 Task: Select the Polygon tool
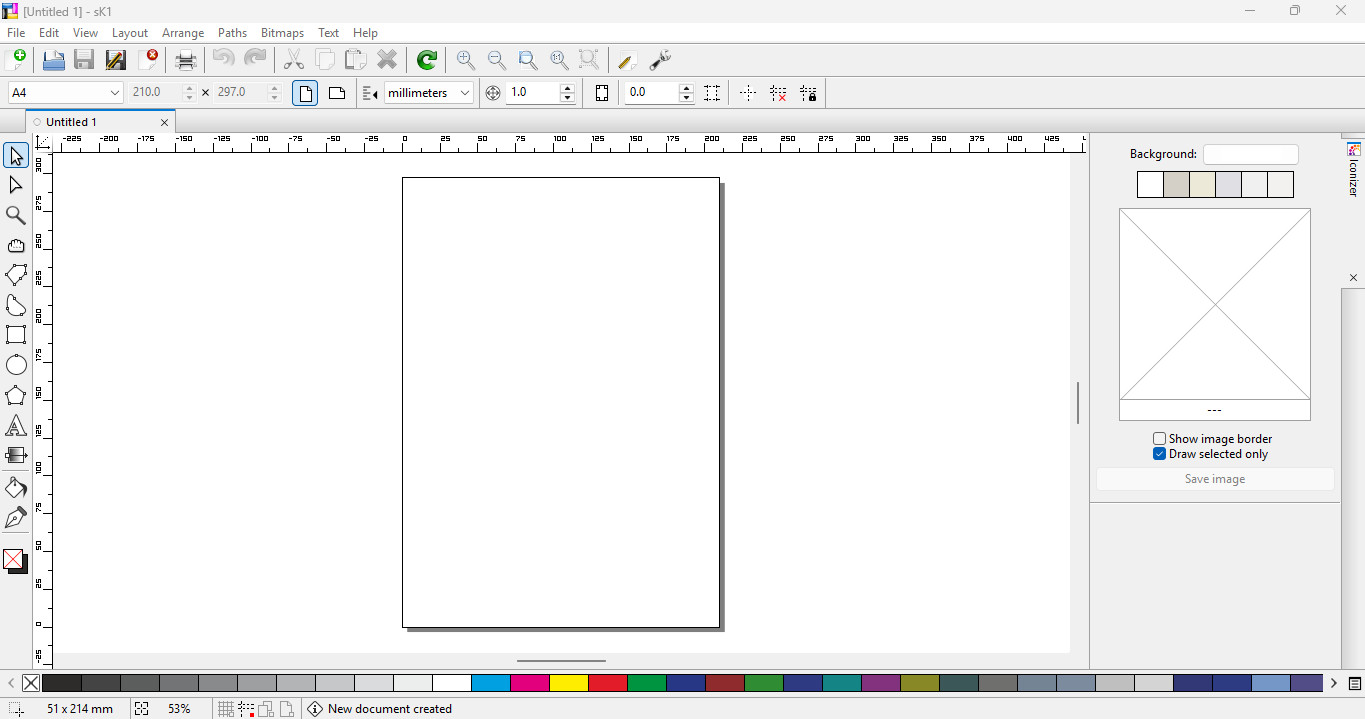click(16, 396)
